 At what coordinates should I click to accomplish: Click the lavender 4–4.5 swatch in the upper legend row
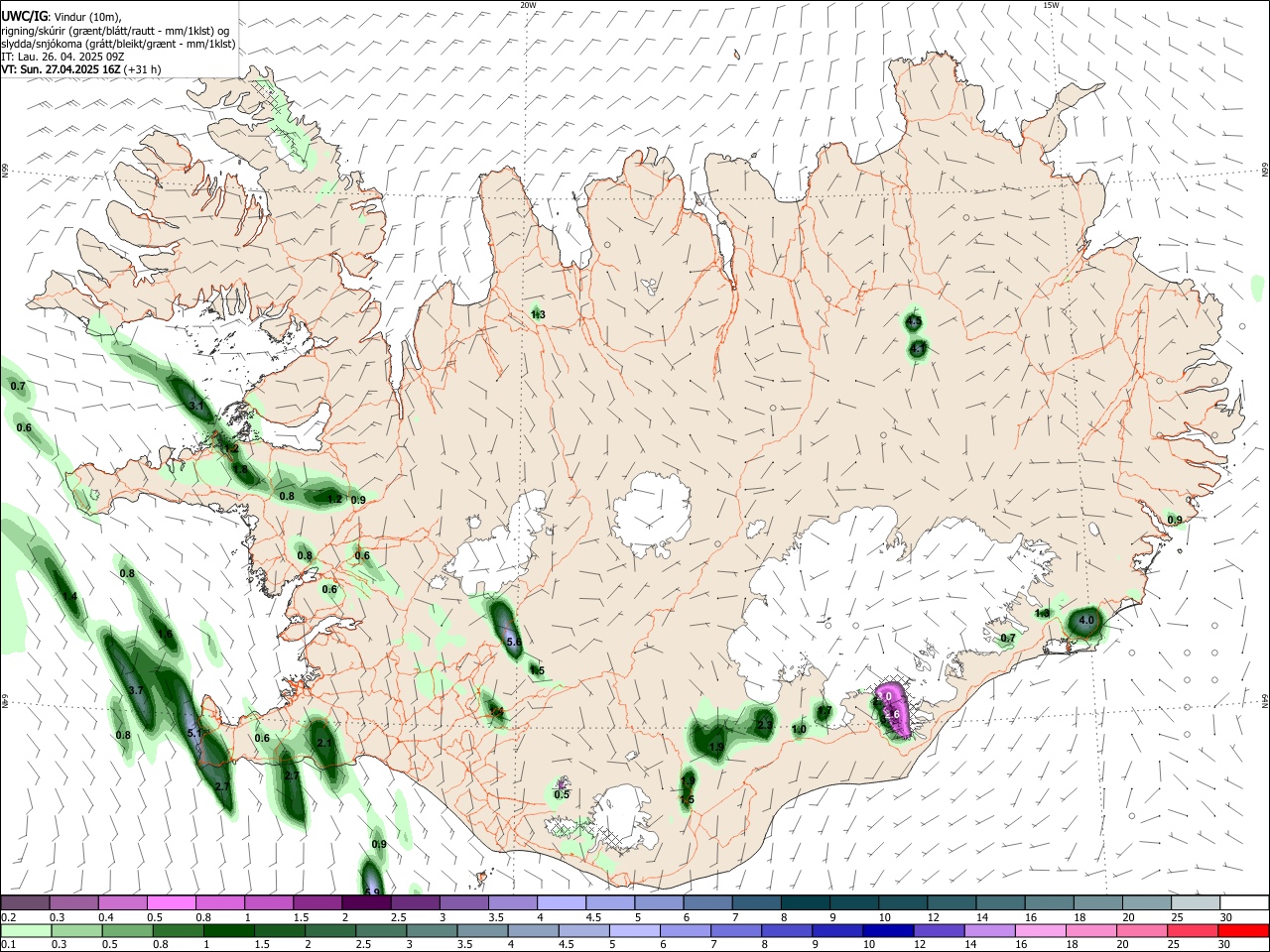point(562,903)
